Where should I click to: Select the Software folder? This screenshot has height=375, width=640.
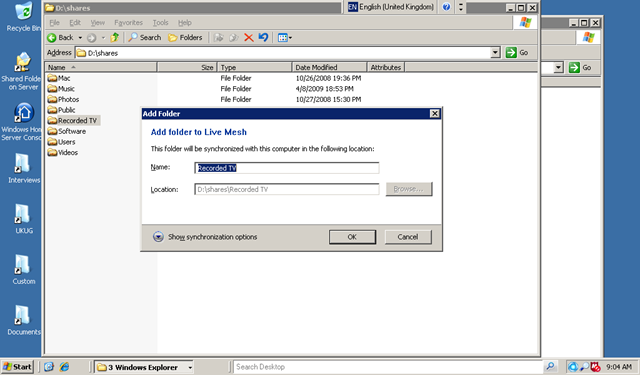point(67,131)
